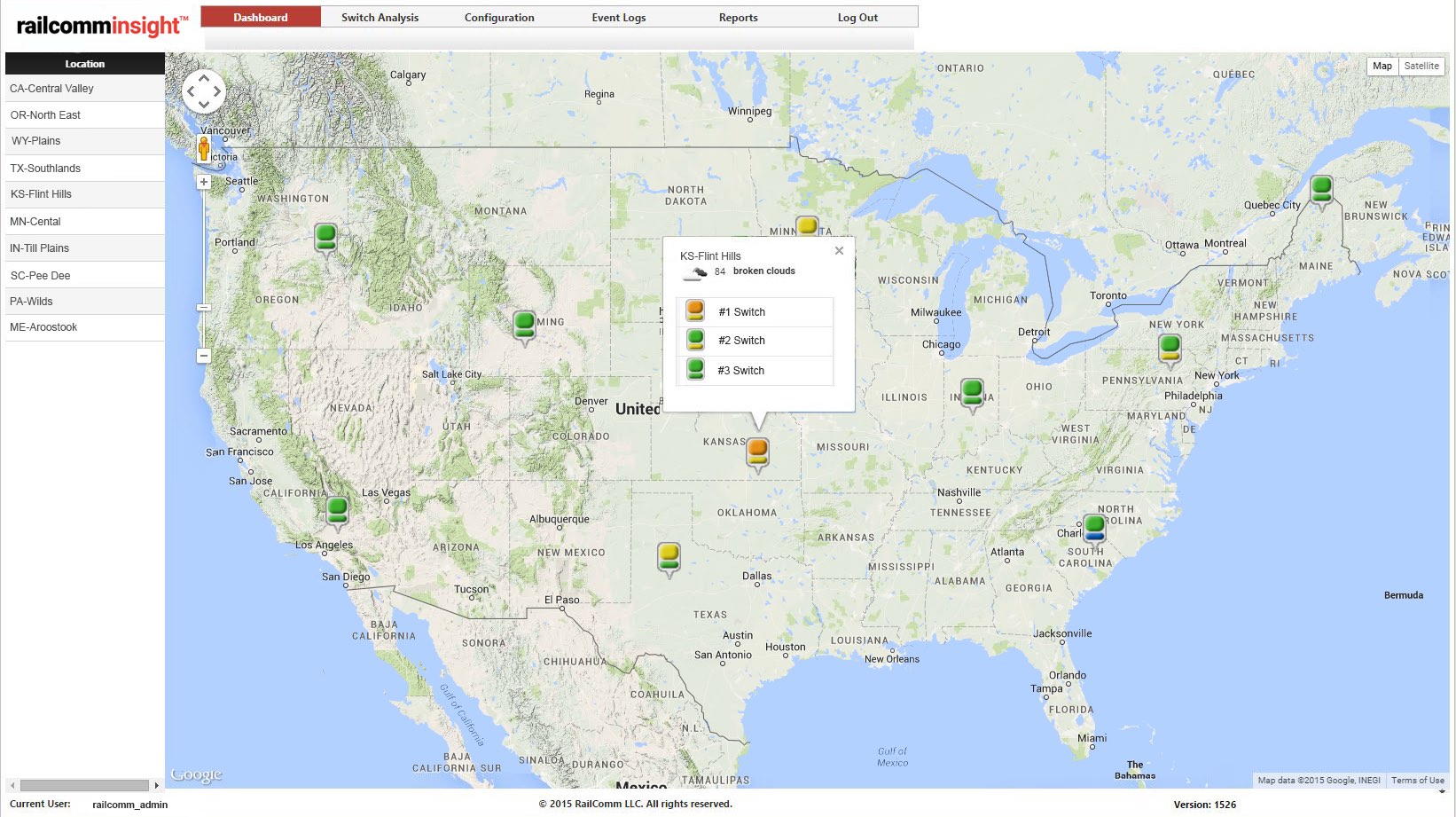Pan the map down with the arrow control
Viewport: 1456px width, 817px height.
pos(204,104)
